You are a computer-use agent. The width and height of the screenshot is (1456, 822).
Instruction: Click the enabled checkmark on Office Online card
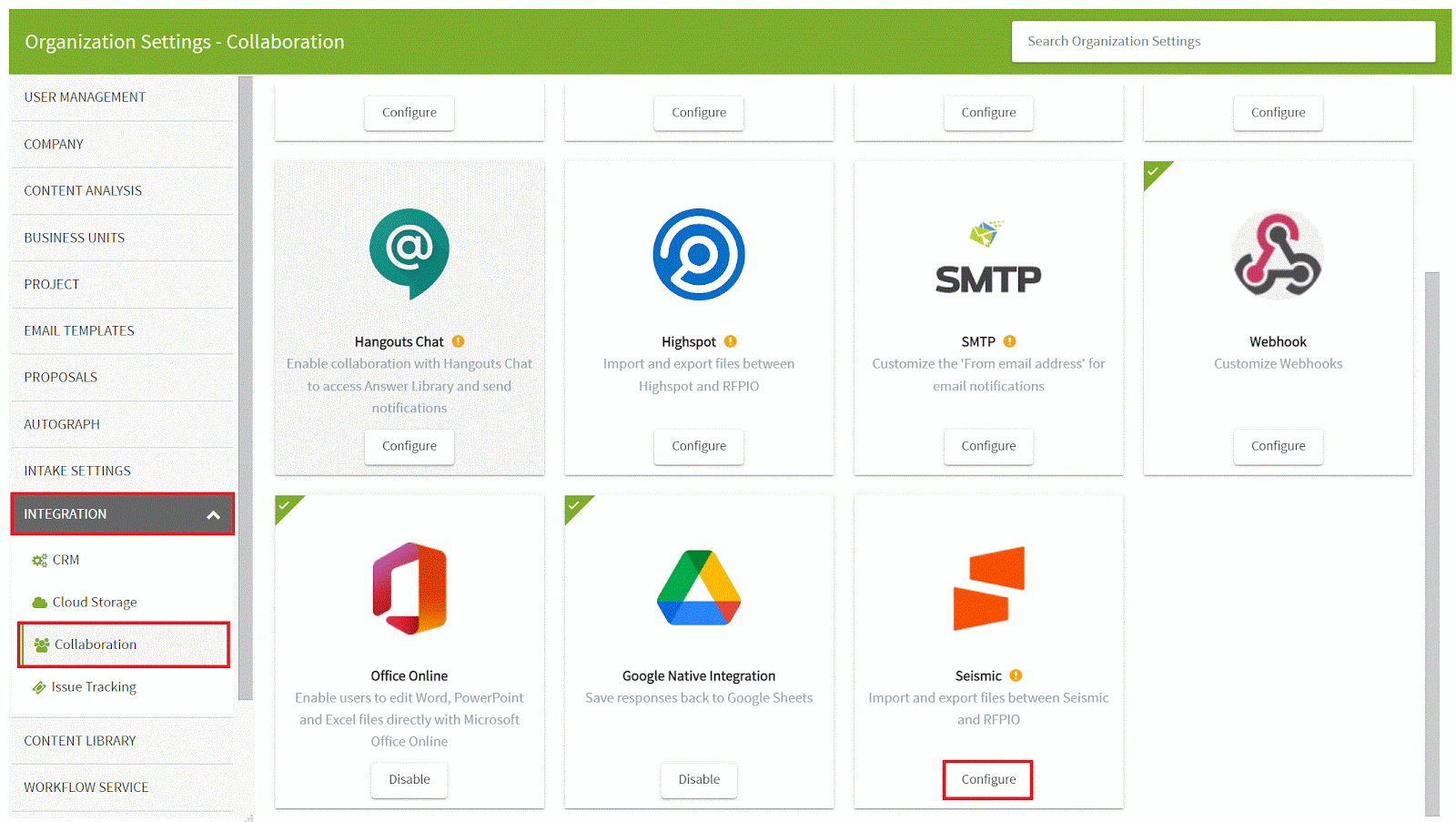click(x=284, y=505)
